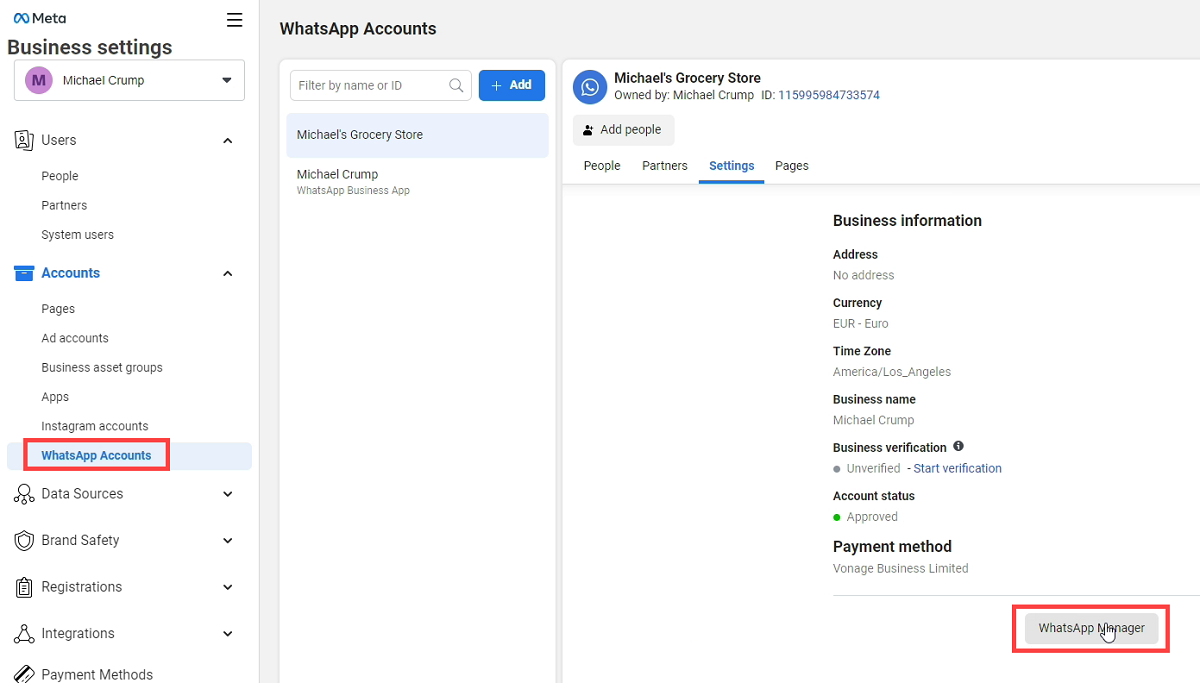
Task: Click the Data Sources icon
Action: pyautogui.click(x=24, y=494)
